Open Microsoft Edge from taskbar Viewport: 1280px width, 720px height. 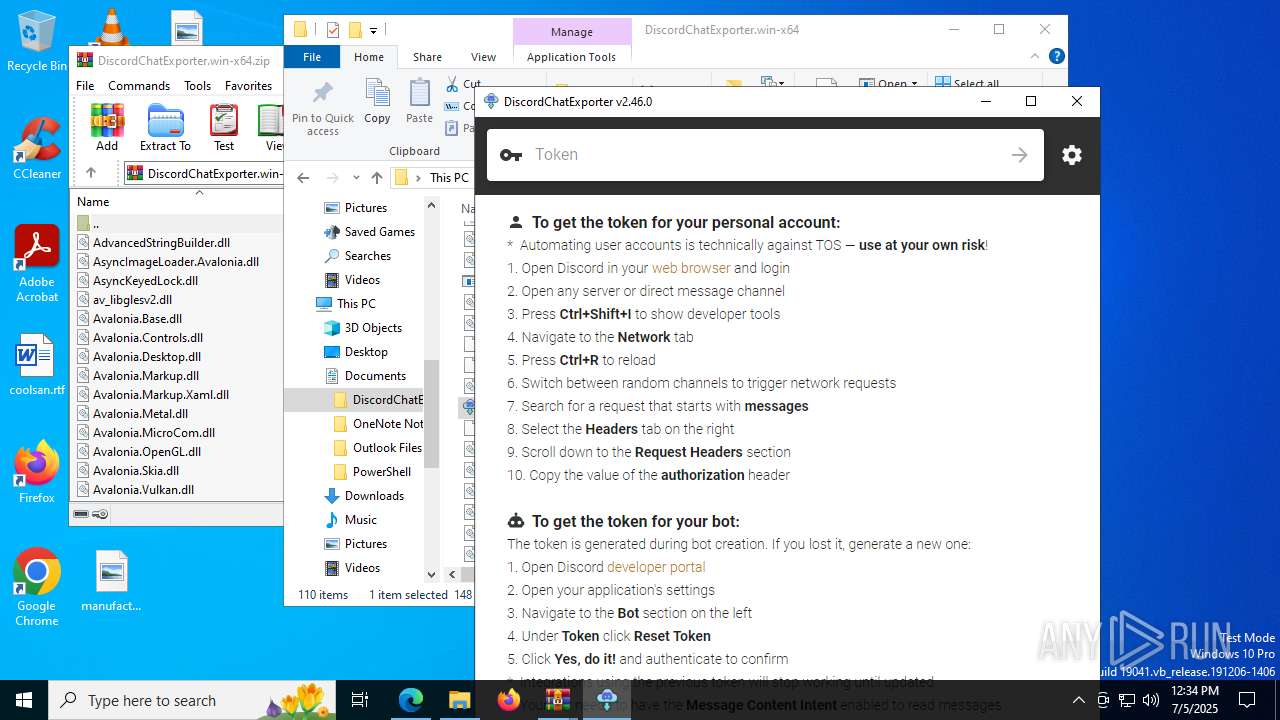click(411, 700)
